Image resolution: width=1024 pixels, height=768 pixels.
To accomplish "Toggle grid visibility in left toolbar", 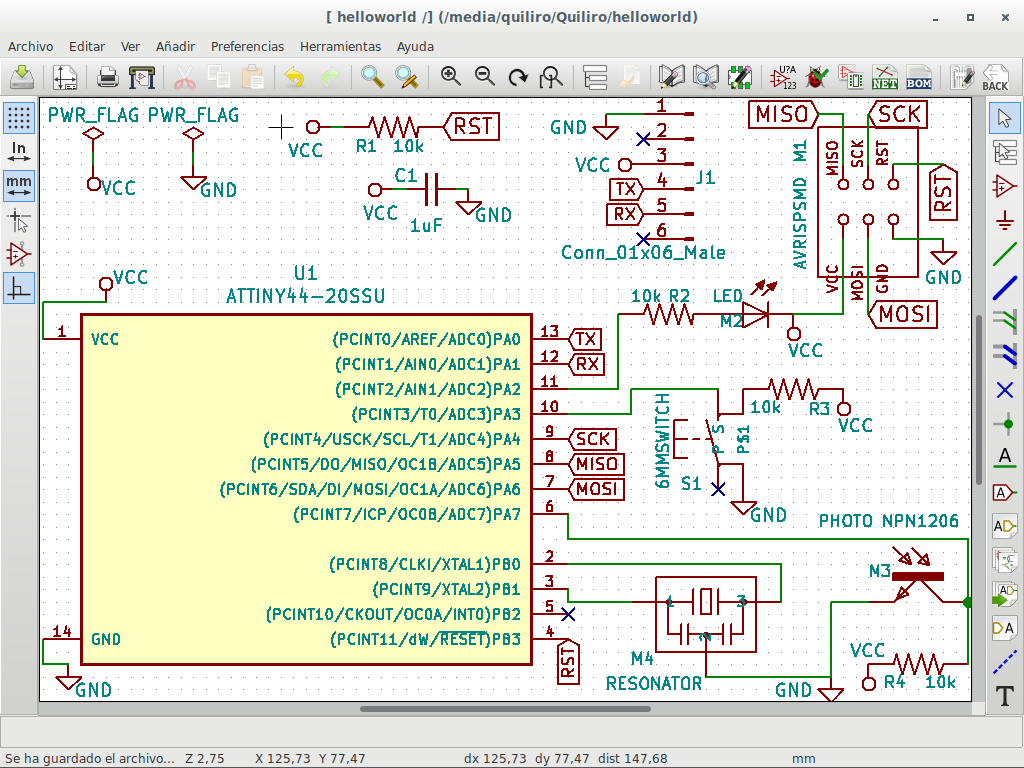I will tap(18, 117).
